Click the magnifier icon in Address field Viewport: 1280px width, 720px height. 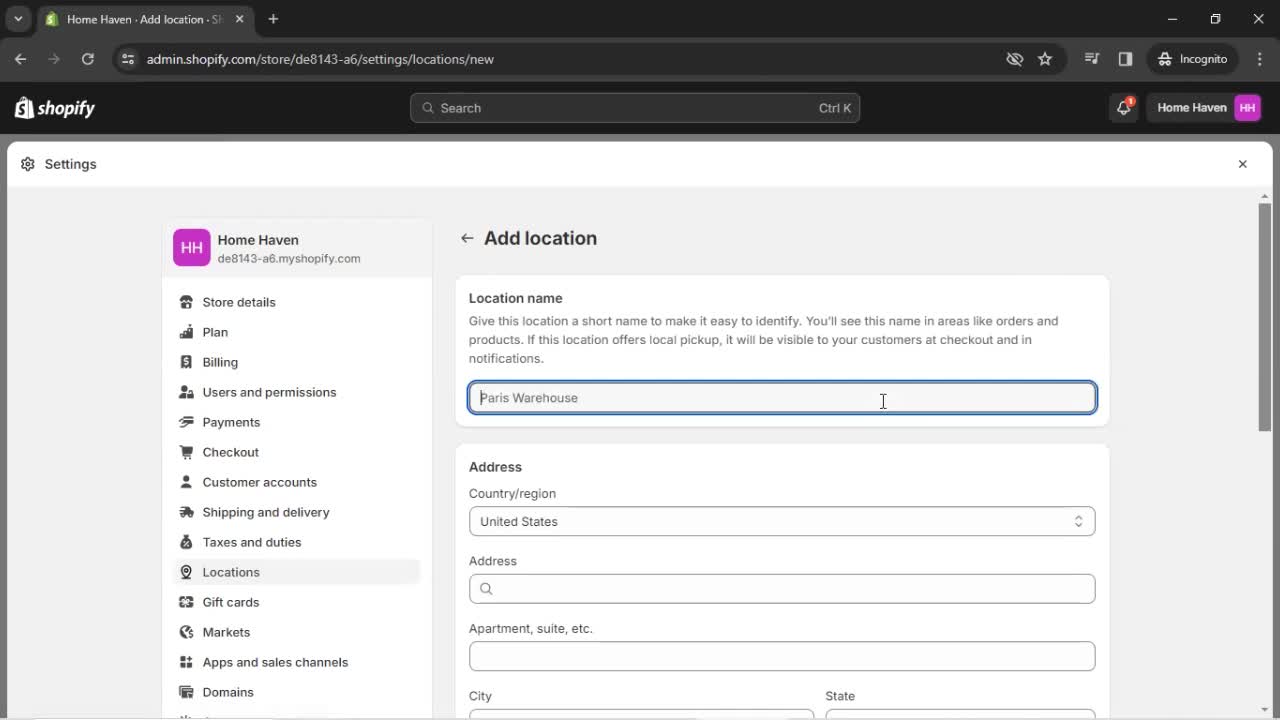tap(486, 589)
